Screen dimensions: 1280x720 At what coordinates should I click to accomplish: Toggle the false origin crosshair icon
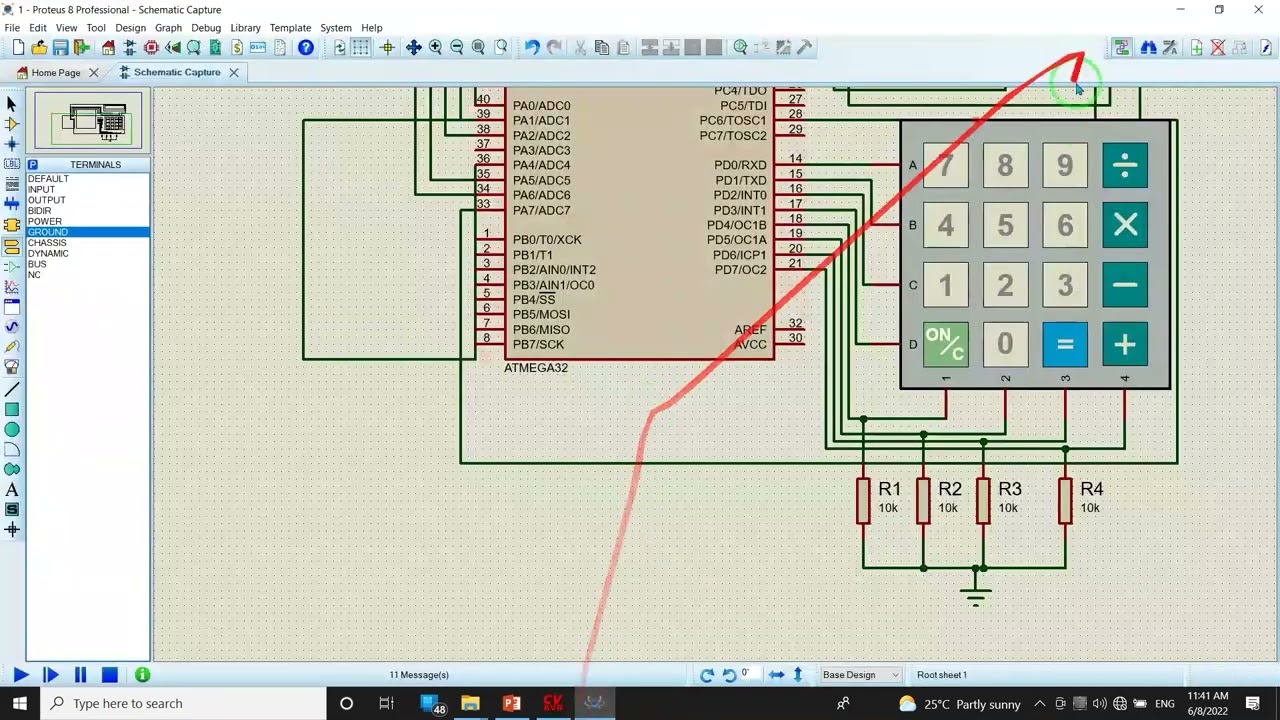click(387, 47)
